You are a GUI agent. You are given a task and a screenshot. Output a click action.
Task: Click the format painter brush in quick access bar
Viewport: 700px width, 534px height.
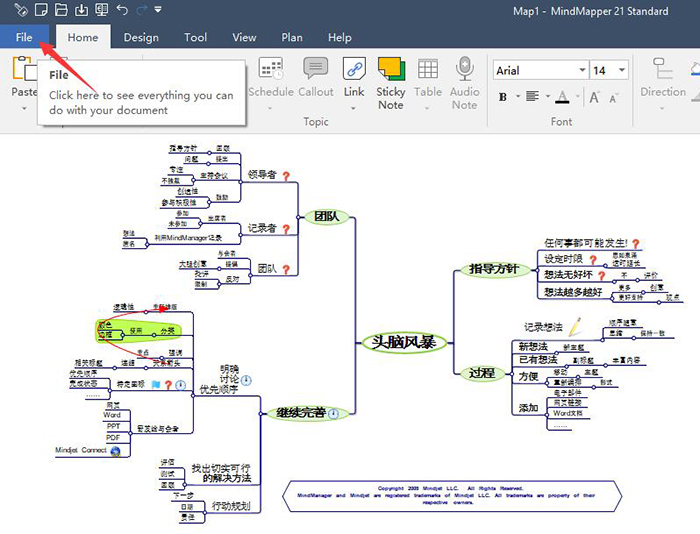click(x=21, y=9)
